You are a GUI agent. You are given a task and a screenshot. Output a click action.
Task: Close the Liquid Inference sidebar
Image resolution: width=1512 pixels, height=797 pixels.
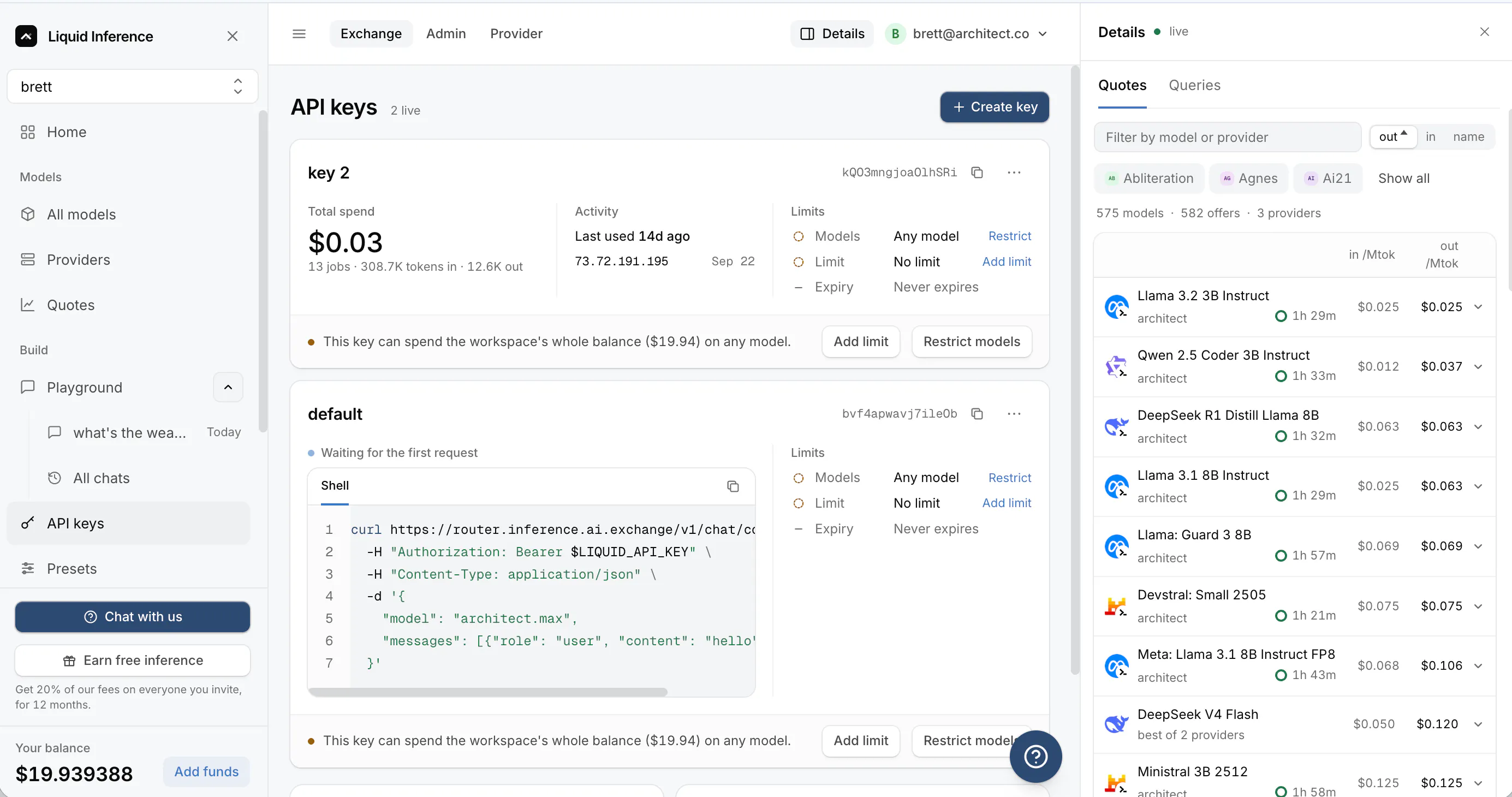(233, 37)
